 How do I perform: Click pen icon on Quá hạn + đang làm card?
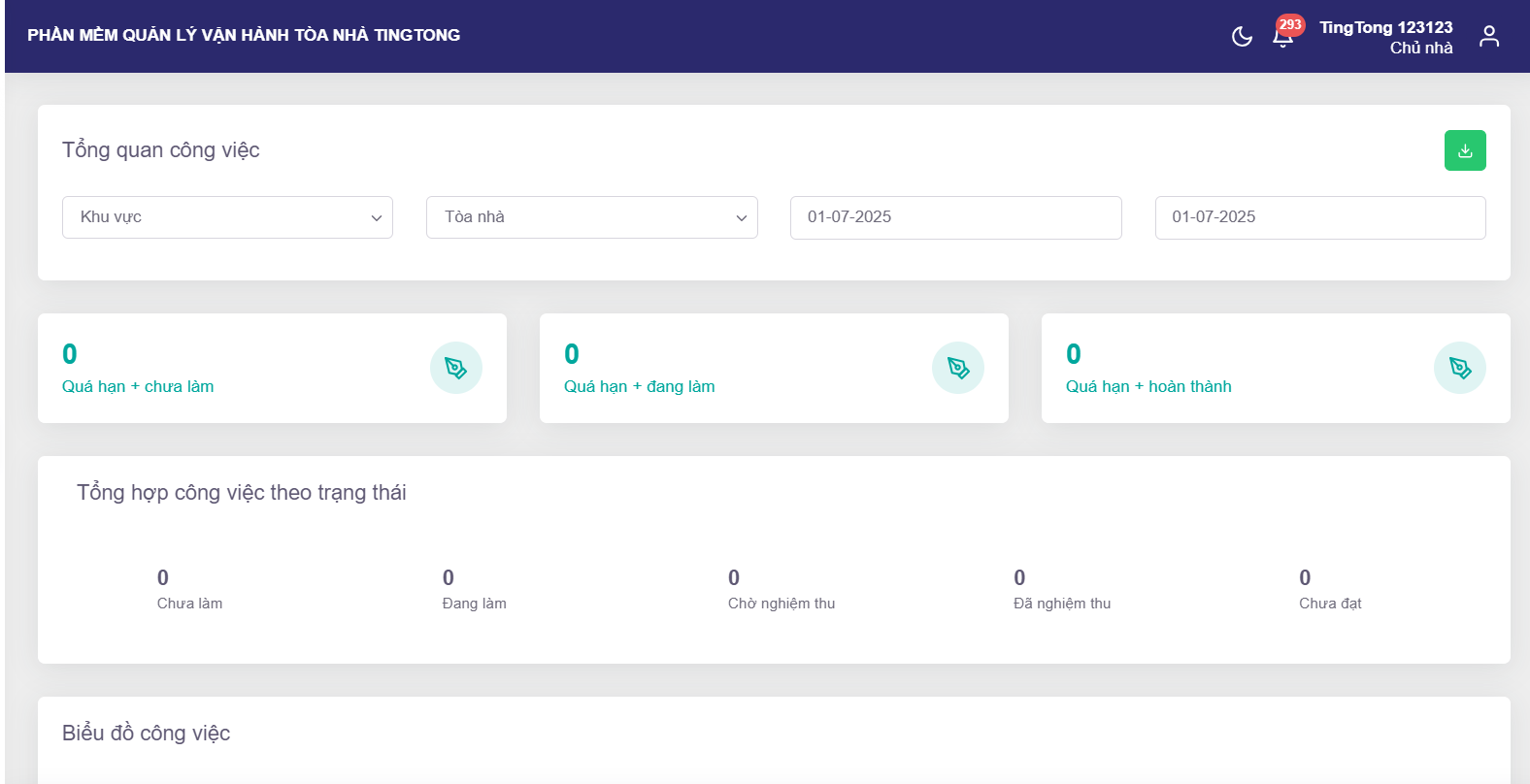click(957, 368)
